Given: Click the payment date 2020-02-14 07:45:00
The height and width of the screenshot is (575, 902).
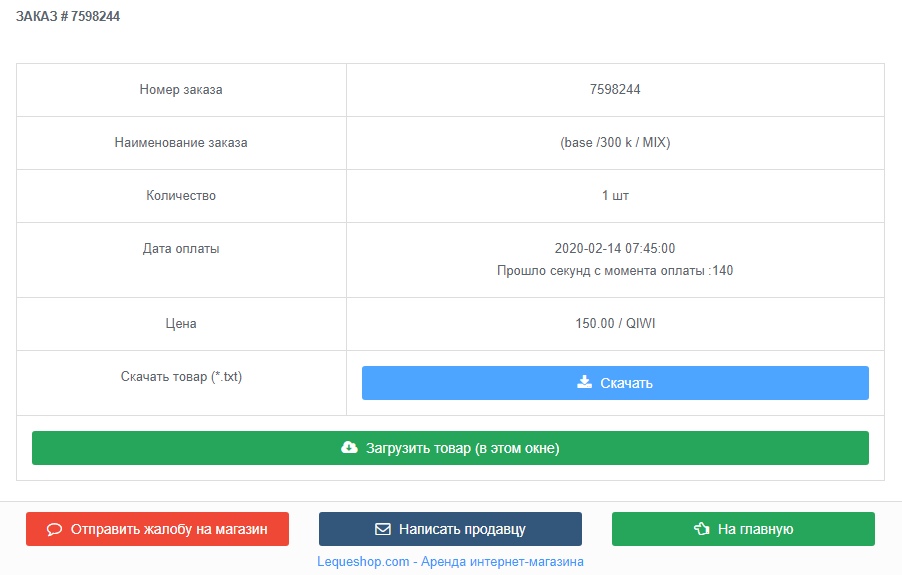Looking at the screenshot, I should (x=615, y=249).
